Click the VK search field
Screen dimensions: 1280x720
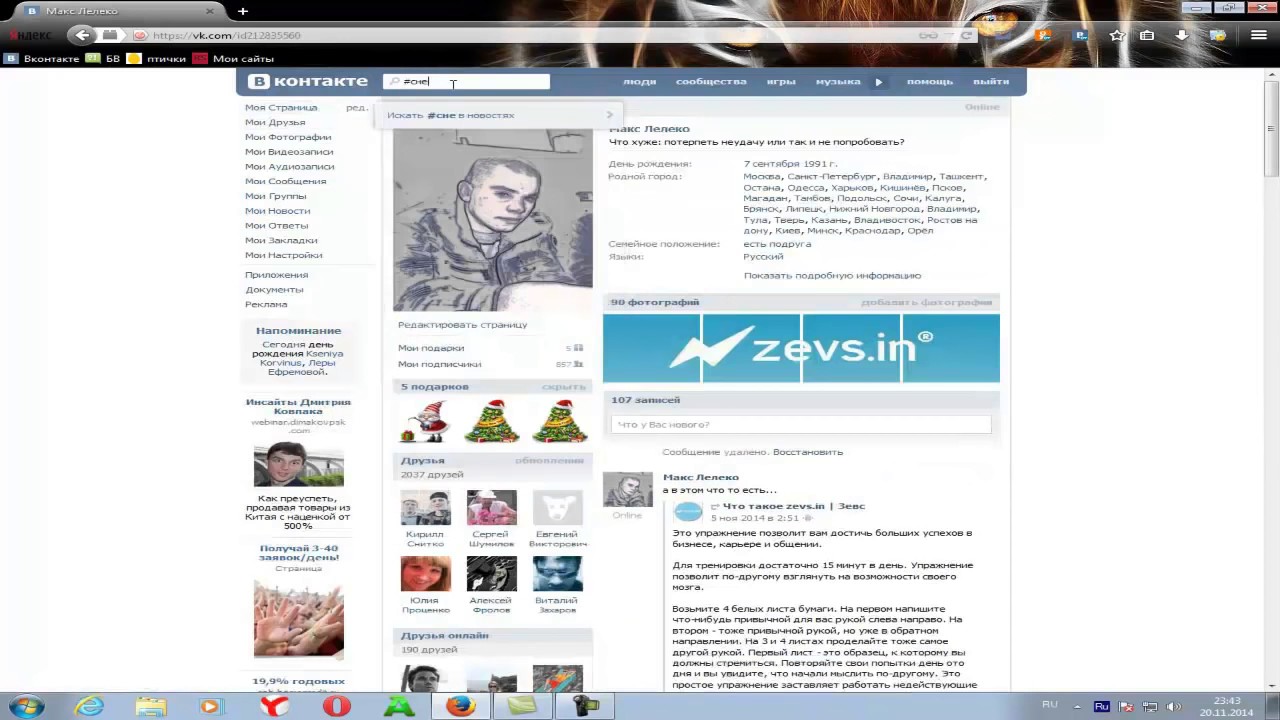pos(466,81)
